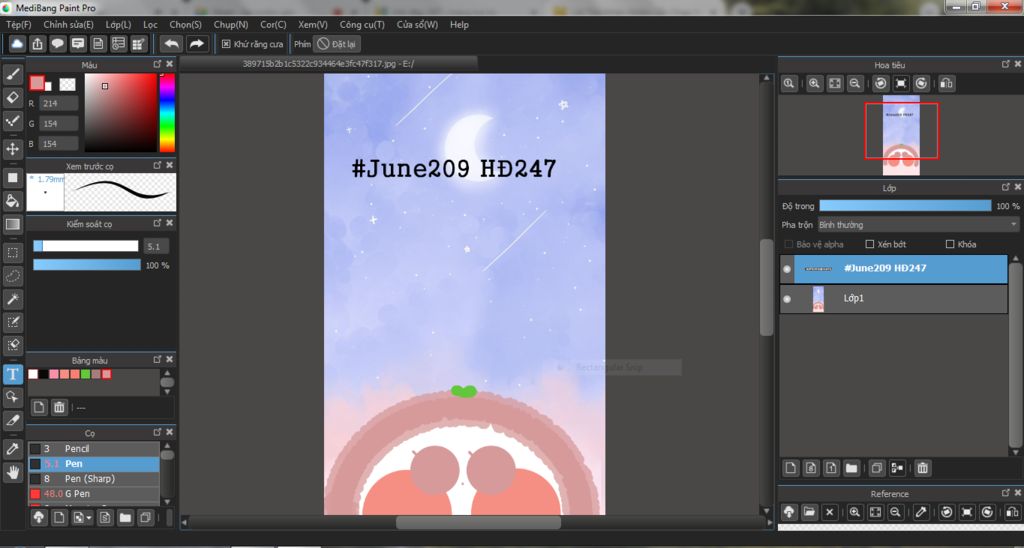The width and height of the screenshot is (1024, 548).
Task: Hide the Lớp1 layer
Action: pos(787,298)
